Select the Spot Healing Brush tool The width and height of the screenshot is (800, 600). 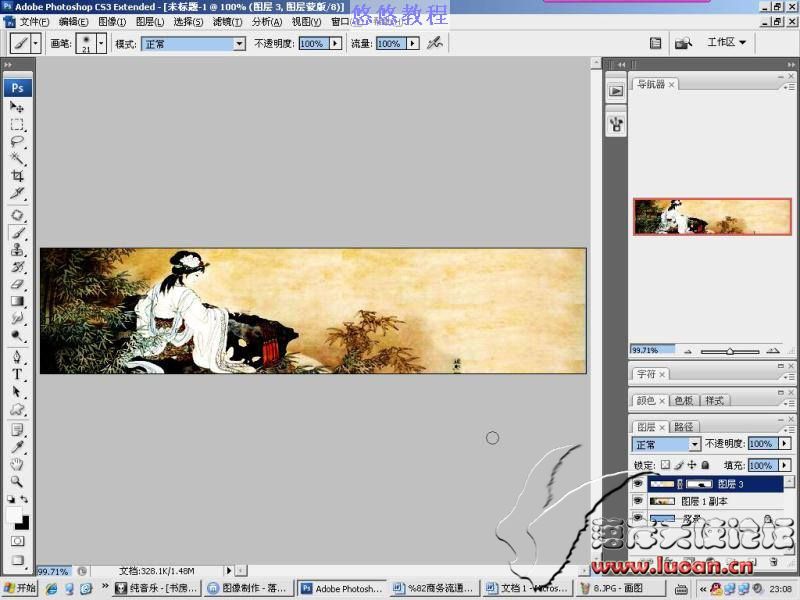point(17,215)
